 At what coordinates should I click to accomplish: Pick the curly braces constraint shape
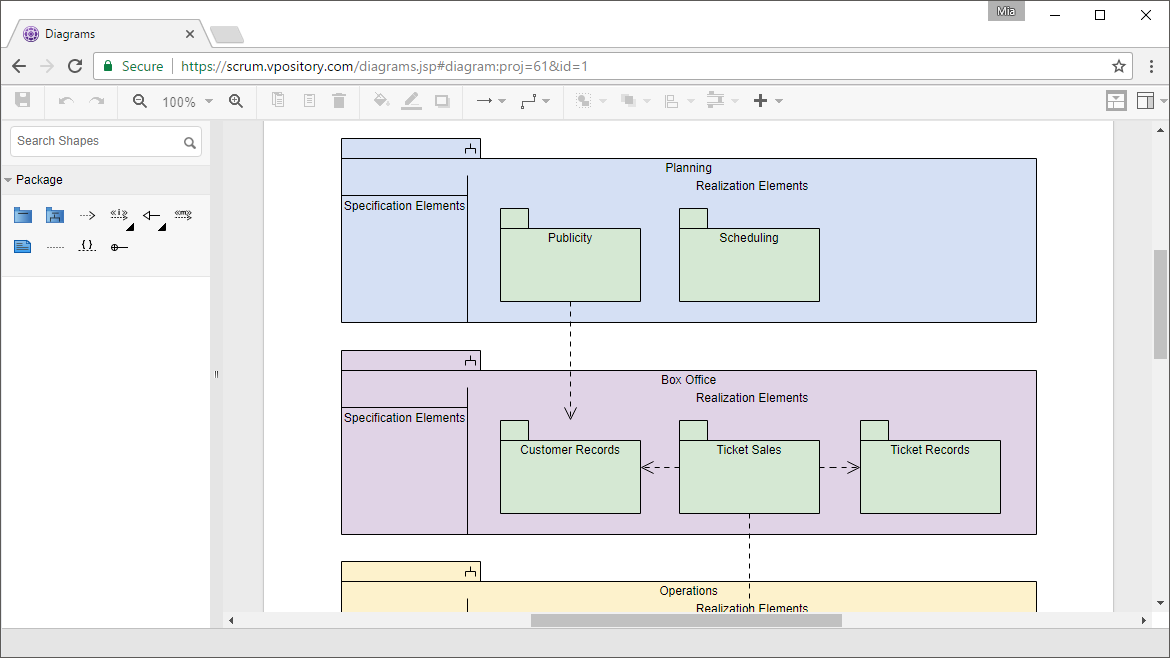pos(87,245)
